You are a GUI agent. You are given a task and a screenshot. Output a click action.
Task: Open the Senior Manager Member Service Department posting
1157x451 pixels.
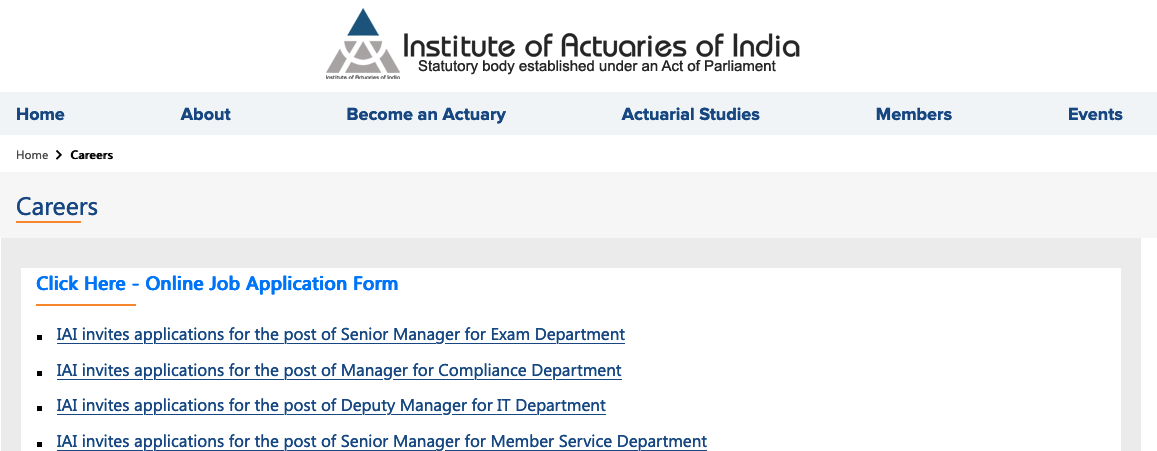[x=381, y=441]
